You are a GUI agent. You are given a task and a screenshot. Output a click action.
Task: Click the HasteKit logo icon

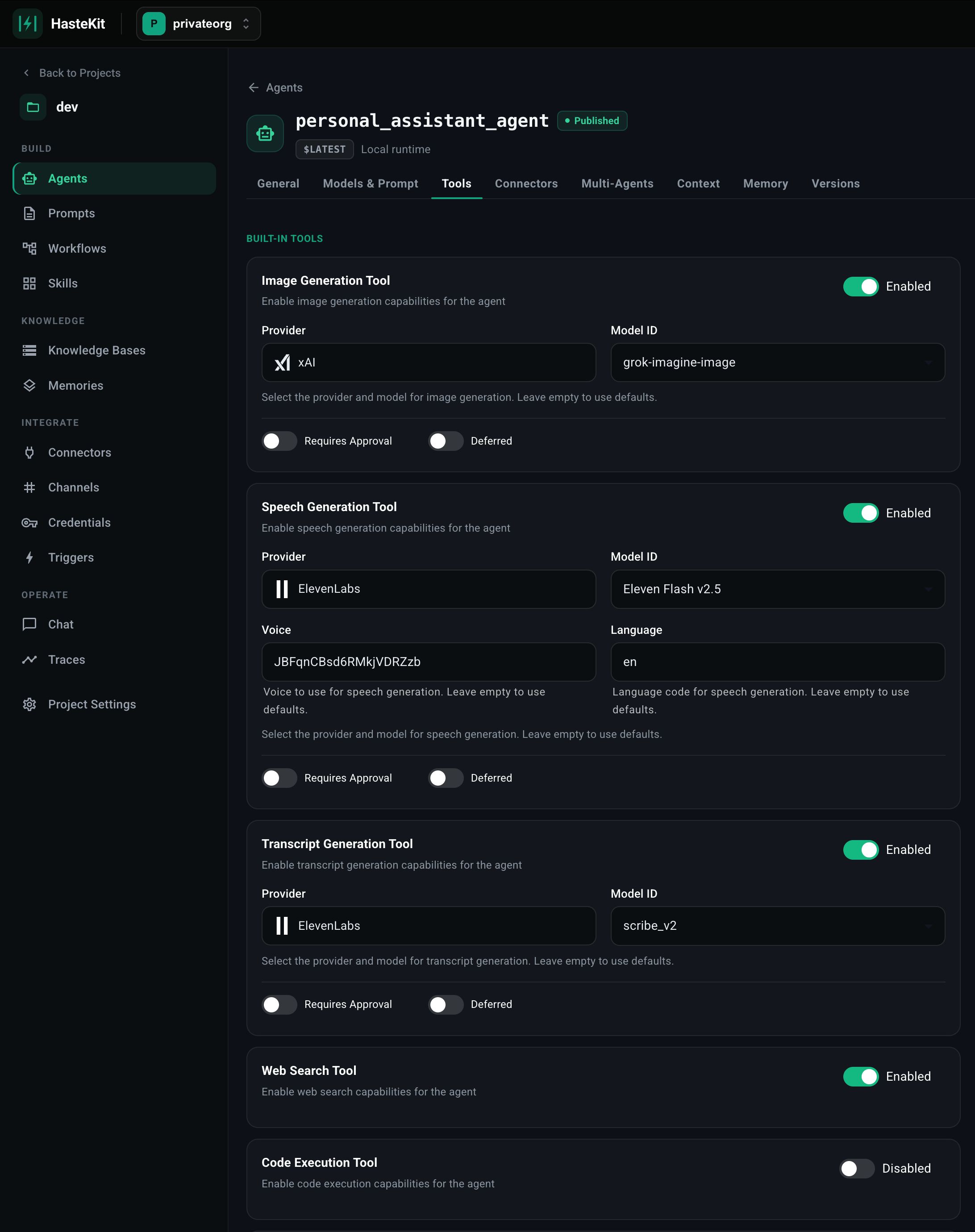[x=27, y=23]
